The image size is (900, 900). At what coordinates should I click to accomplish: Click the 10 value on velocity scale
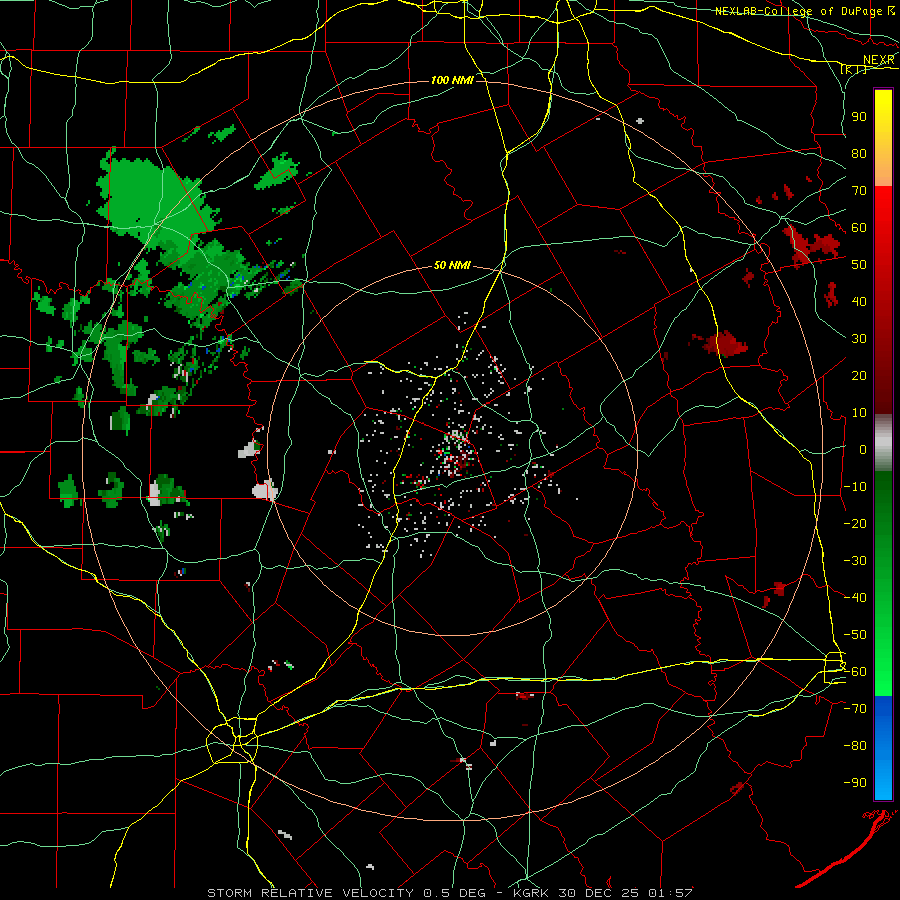coord(859,413)
